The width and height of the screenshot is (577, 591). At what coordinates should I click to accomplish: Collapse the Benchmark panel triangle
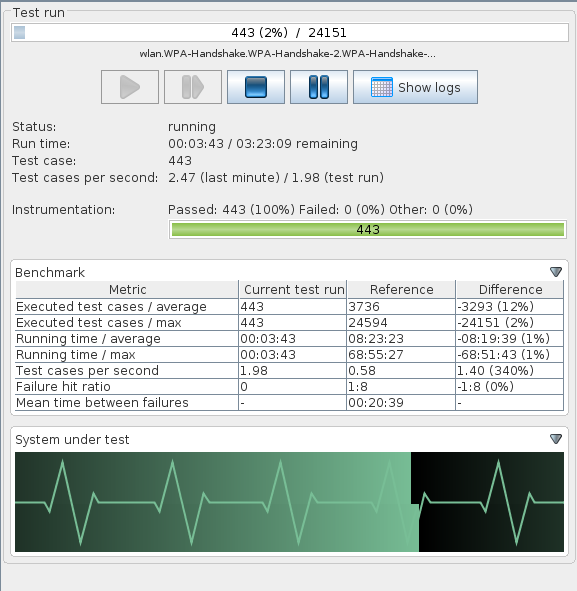[556, 272]
